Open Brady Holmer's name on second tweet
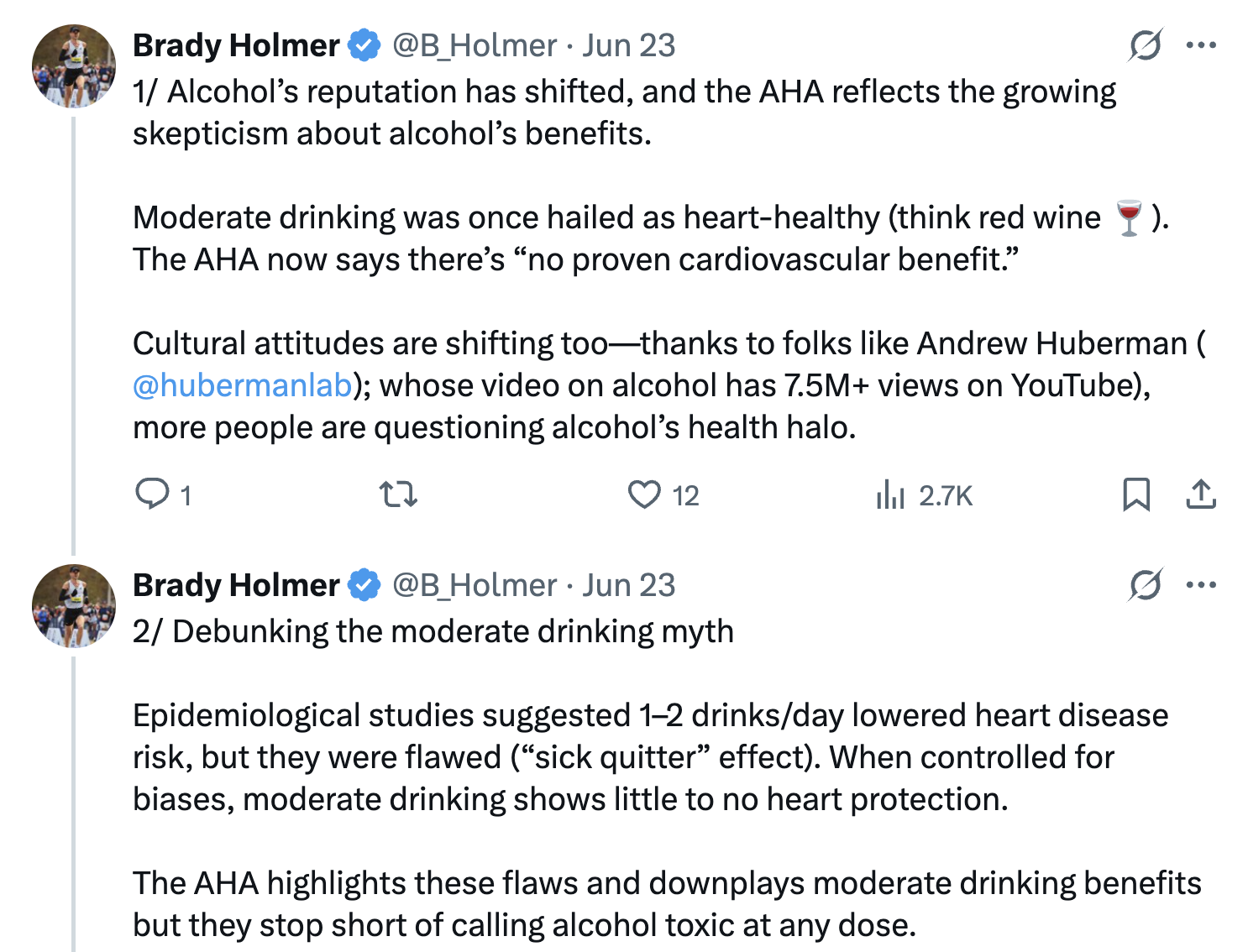Screen dimensions: 1248x952 pyautogui.click(x=236, y=585)
